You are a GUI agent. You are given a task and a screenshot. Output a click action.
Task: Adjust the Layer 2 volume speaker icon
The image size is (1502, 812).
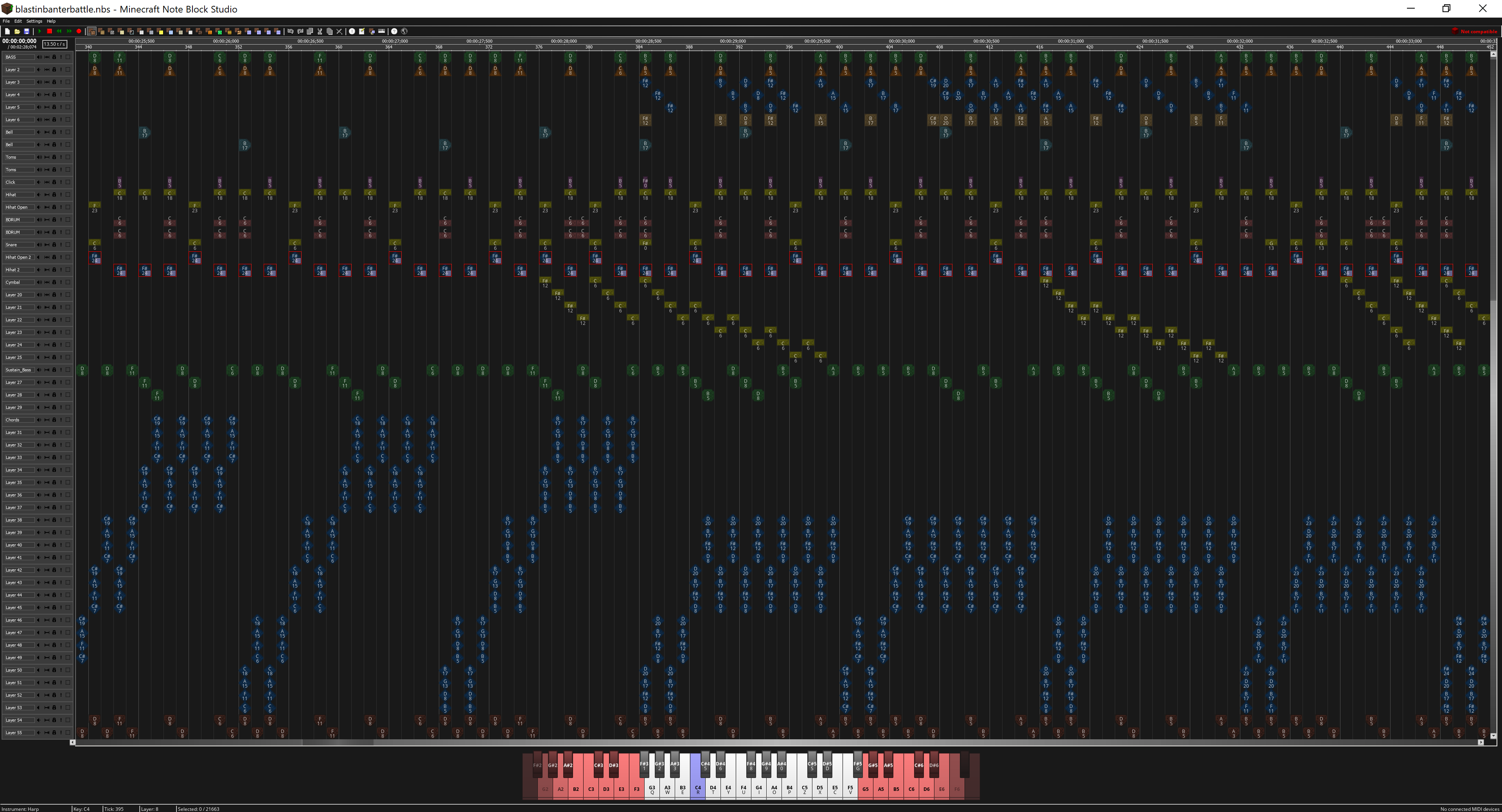tap(40, 70)
